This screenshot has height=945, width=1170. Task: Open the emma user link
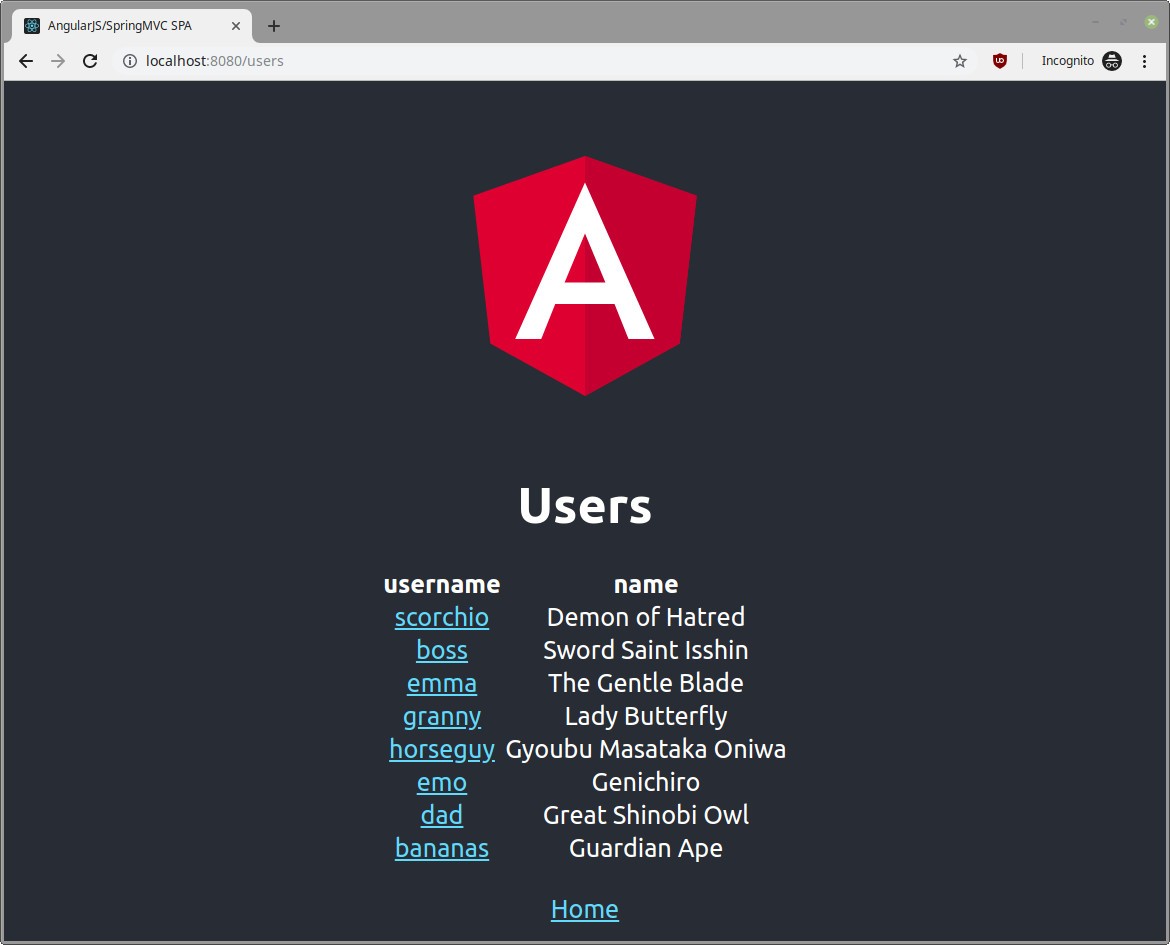coord(442,683)
